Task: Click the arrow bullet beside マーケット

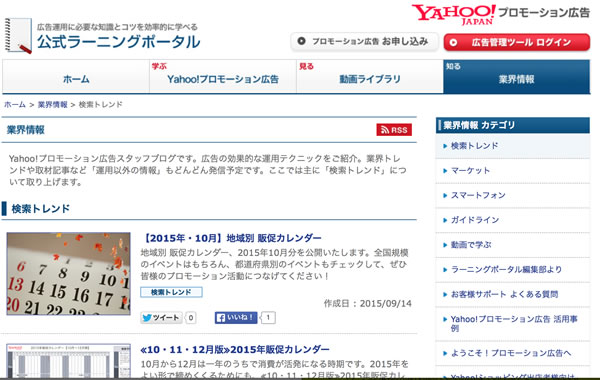Action: (445, 171)
